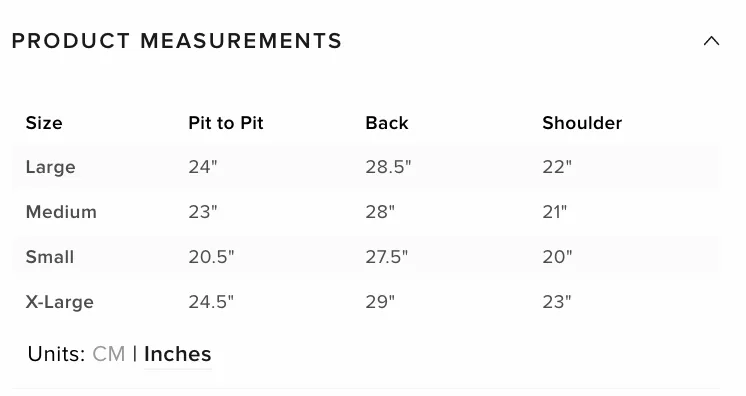Click the 20.5" Pit to Pit value
746x396 pixels.
(x=211, y=257)
